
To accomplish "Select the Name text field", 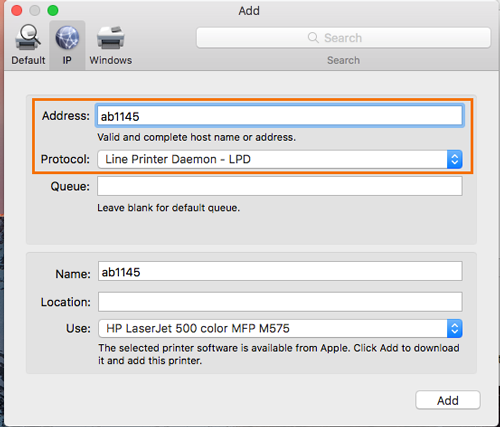I will [x=280, y=271].
